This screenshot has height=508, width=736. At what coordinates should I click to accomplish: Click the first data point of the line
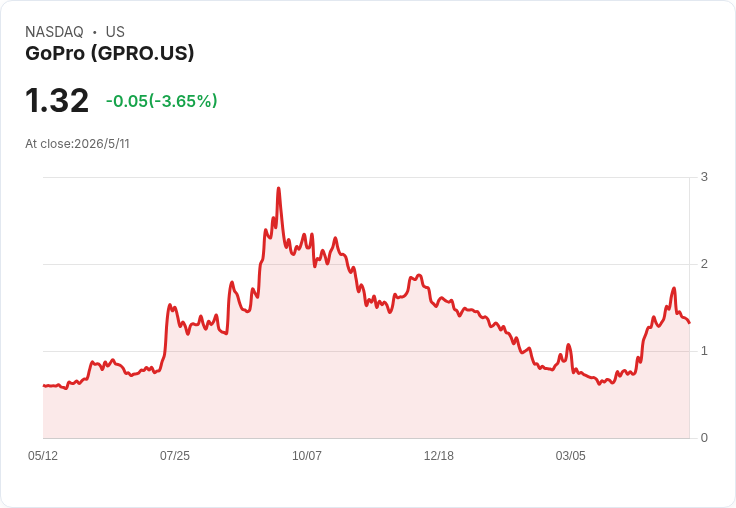point(43,385)
